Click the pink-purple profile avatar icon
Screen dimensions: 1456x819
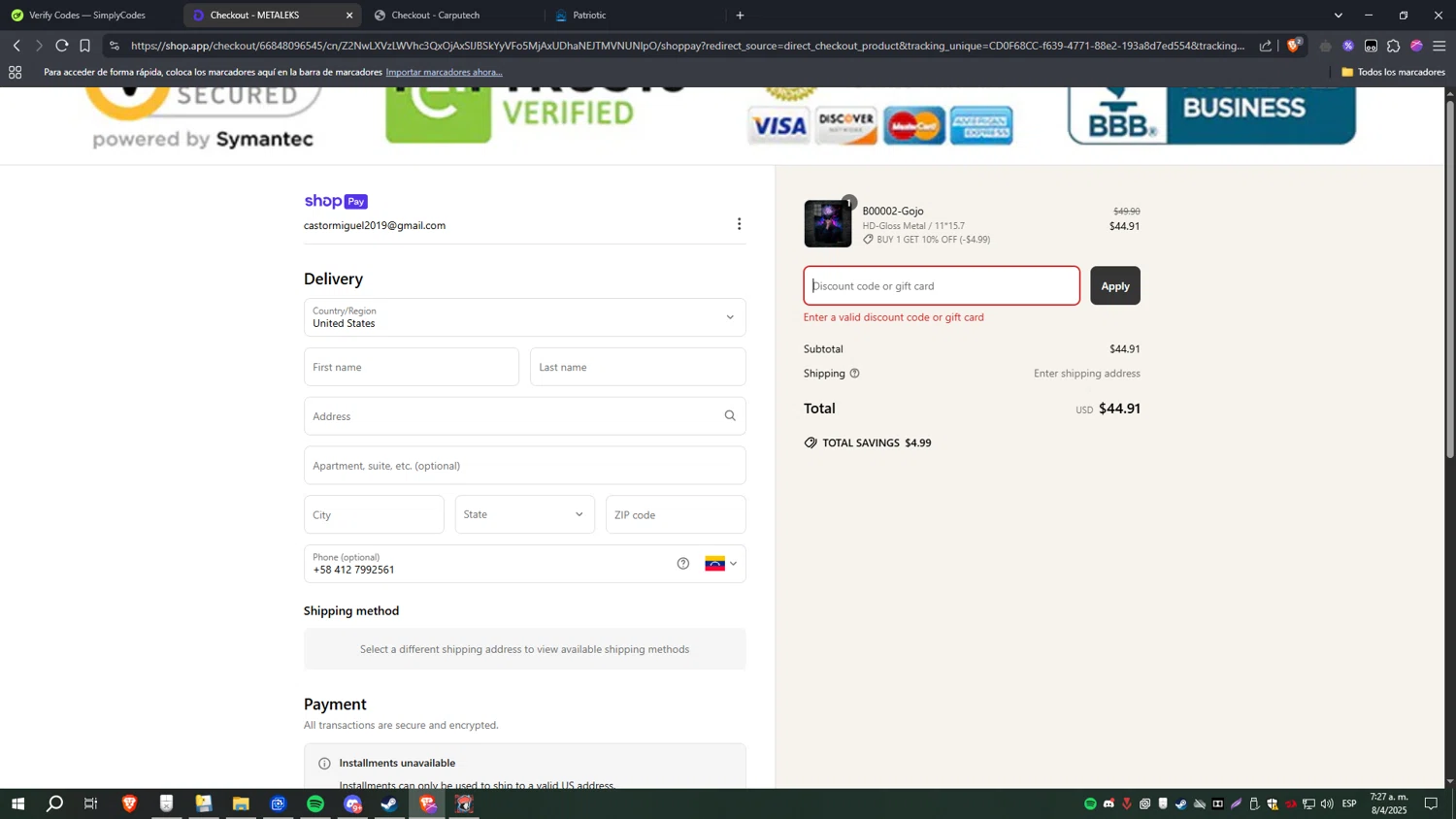click(1416, 46)
